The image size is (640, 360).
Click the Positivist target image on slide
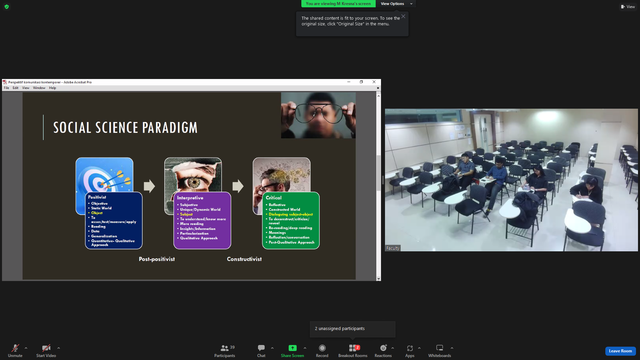coord(104,175)
